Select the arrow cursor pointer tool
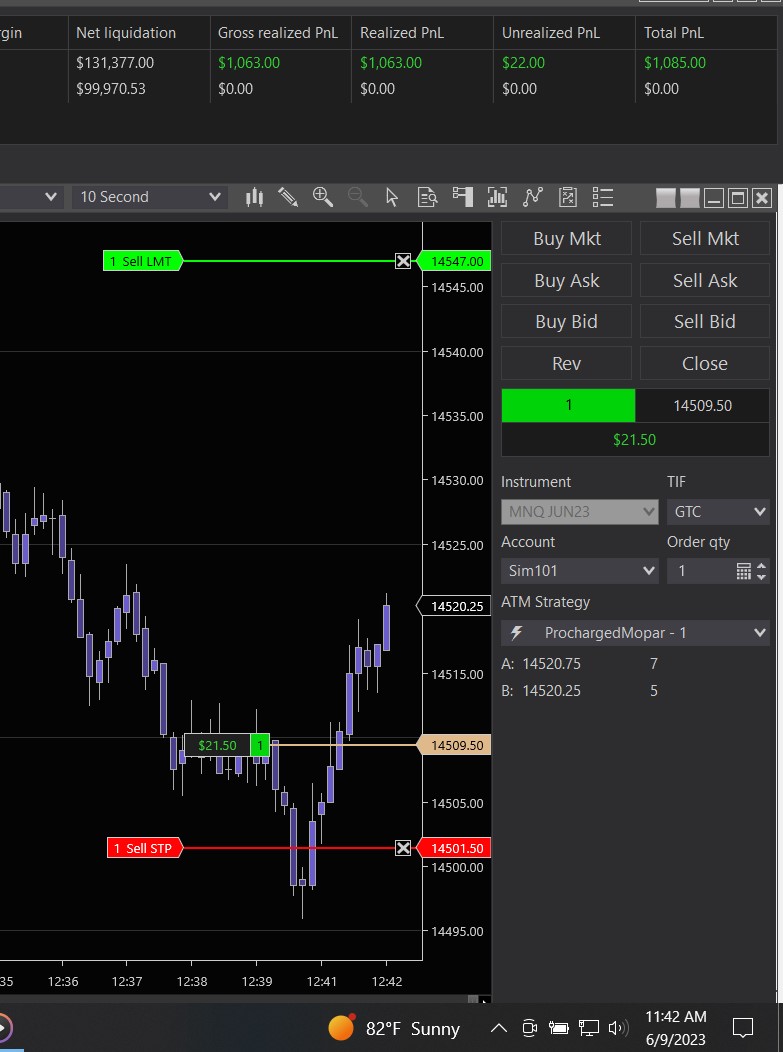 [392, 197]
